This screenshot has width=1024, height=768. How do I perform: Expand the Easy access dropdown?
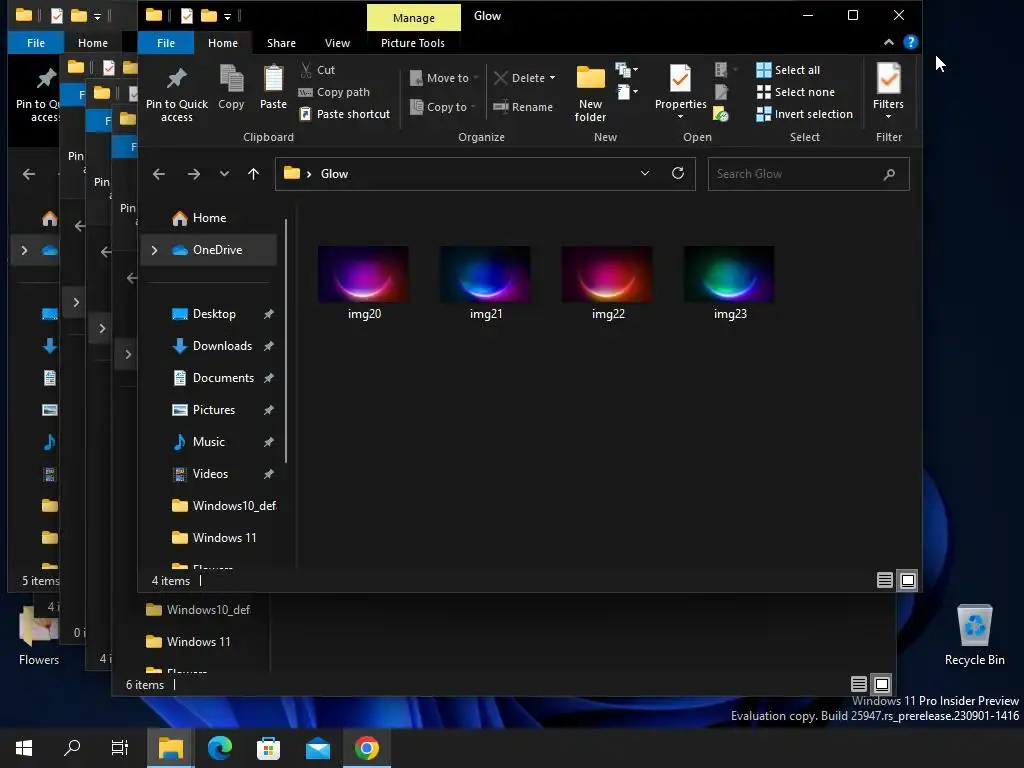(628, 92)
